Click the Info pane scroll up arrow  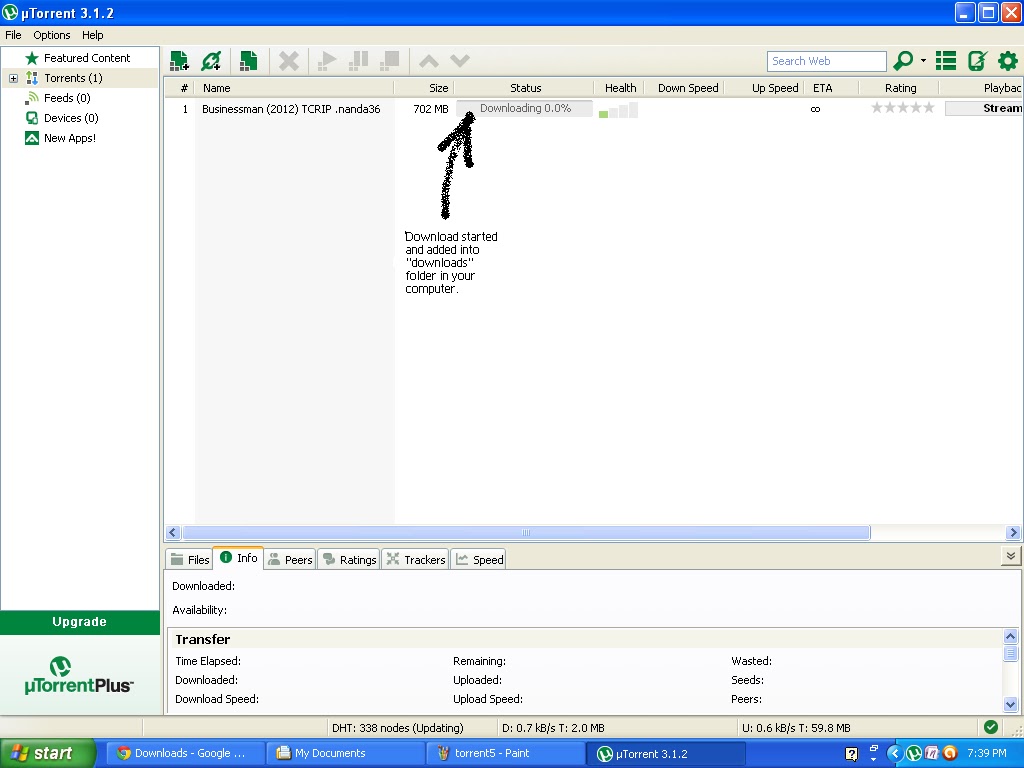(x=1010, y=636)
